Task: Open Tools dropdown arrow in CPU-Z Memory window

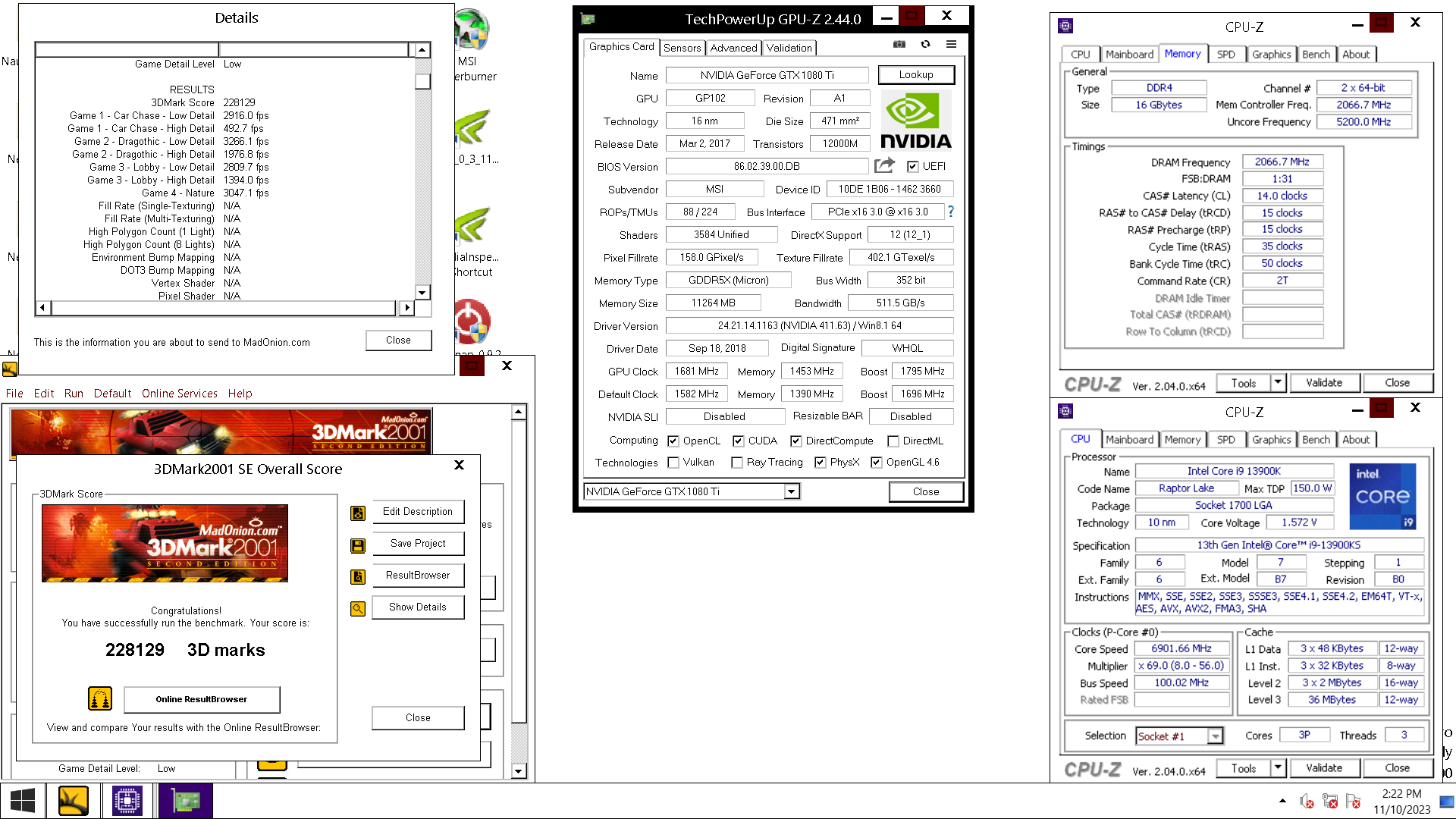Action: pos(1278,382)
